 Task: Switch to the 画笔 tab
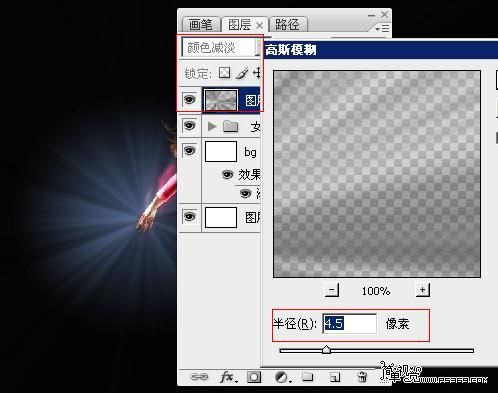201,25
